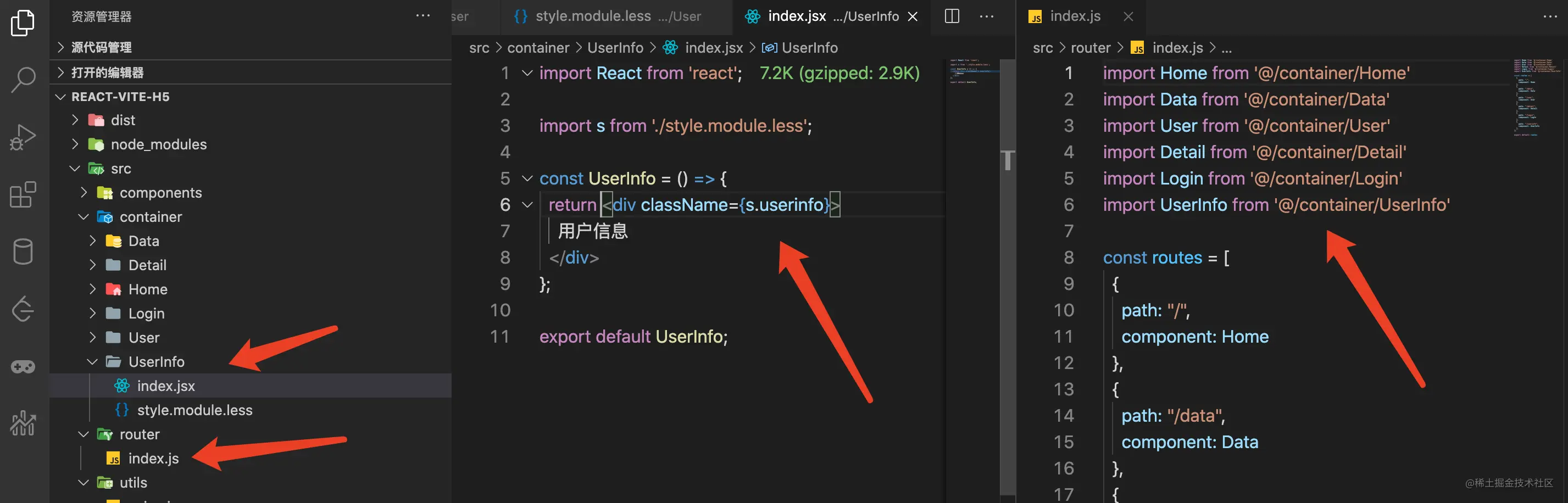Fold the UserInfo function at line 5
Image resolution: width=1568 pixels, height=503 pixels.
coord(528,178)
